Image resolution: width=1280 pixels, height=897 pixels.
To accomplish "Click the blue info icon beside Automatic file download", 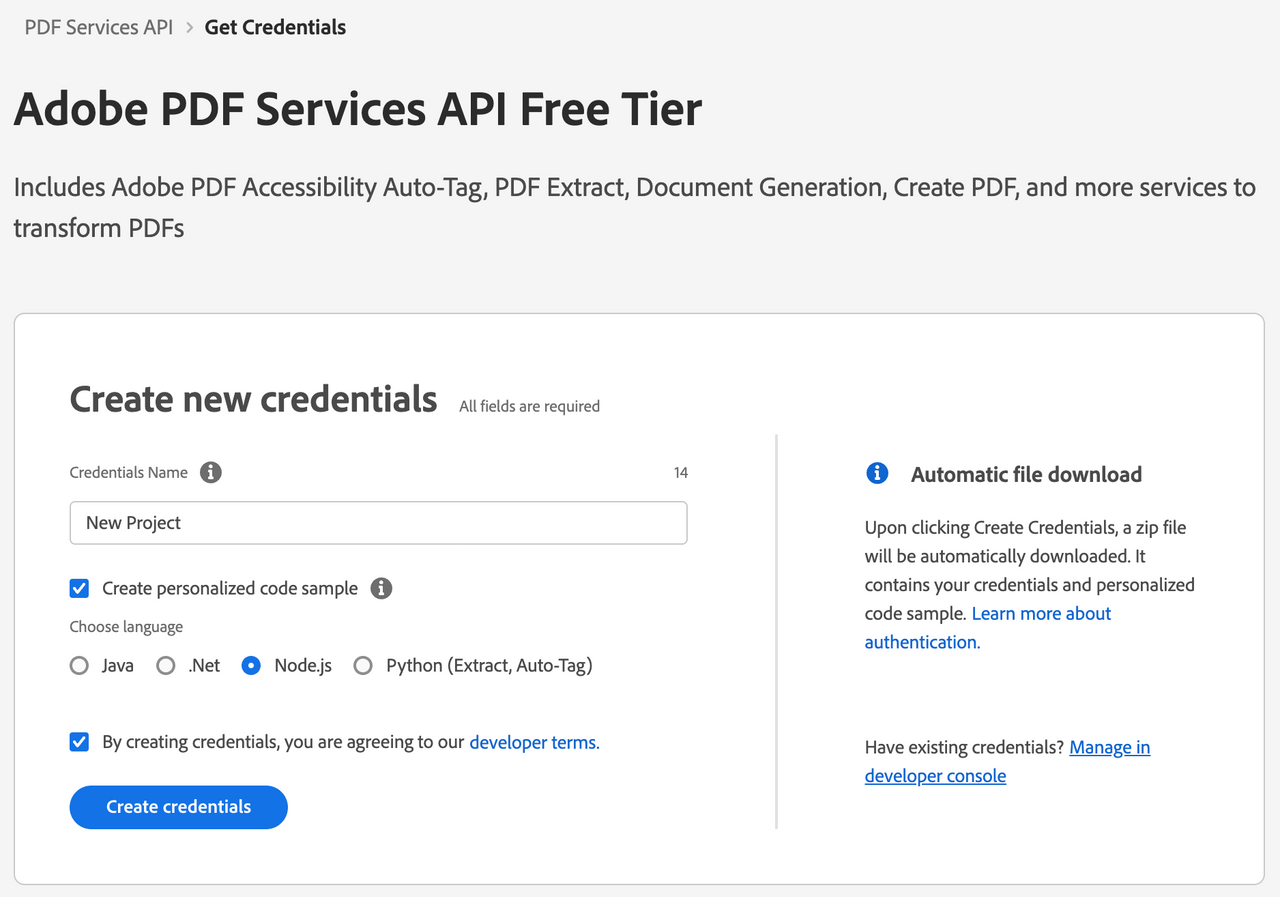I will click(x=877, y=473).
